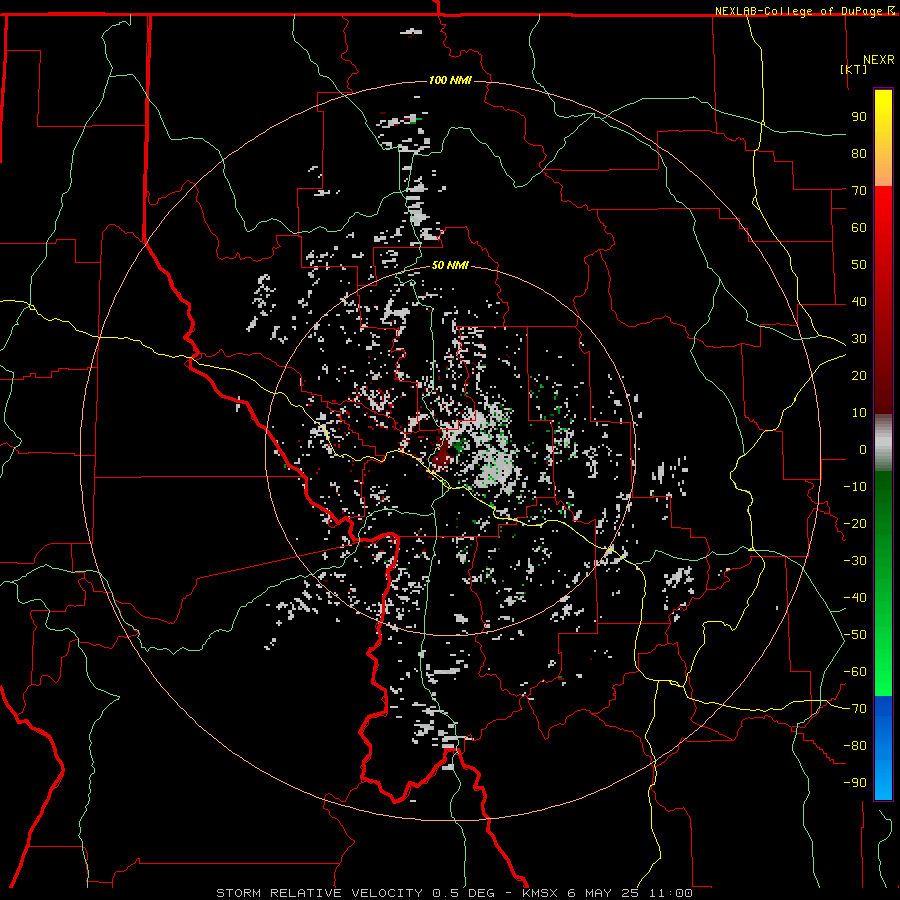Click the -30 value on the scale
Screen dimensions: 900x900
[x=855, y=561]
